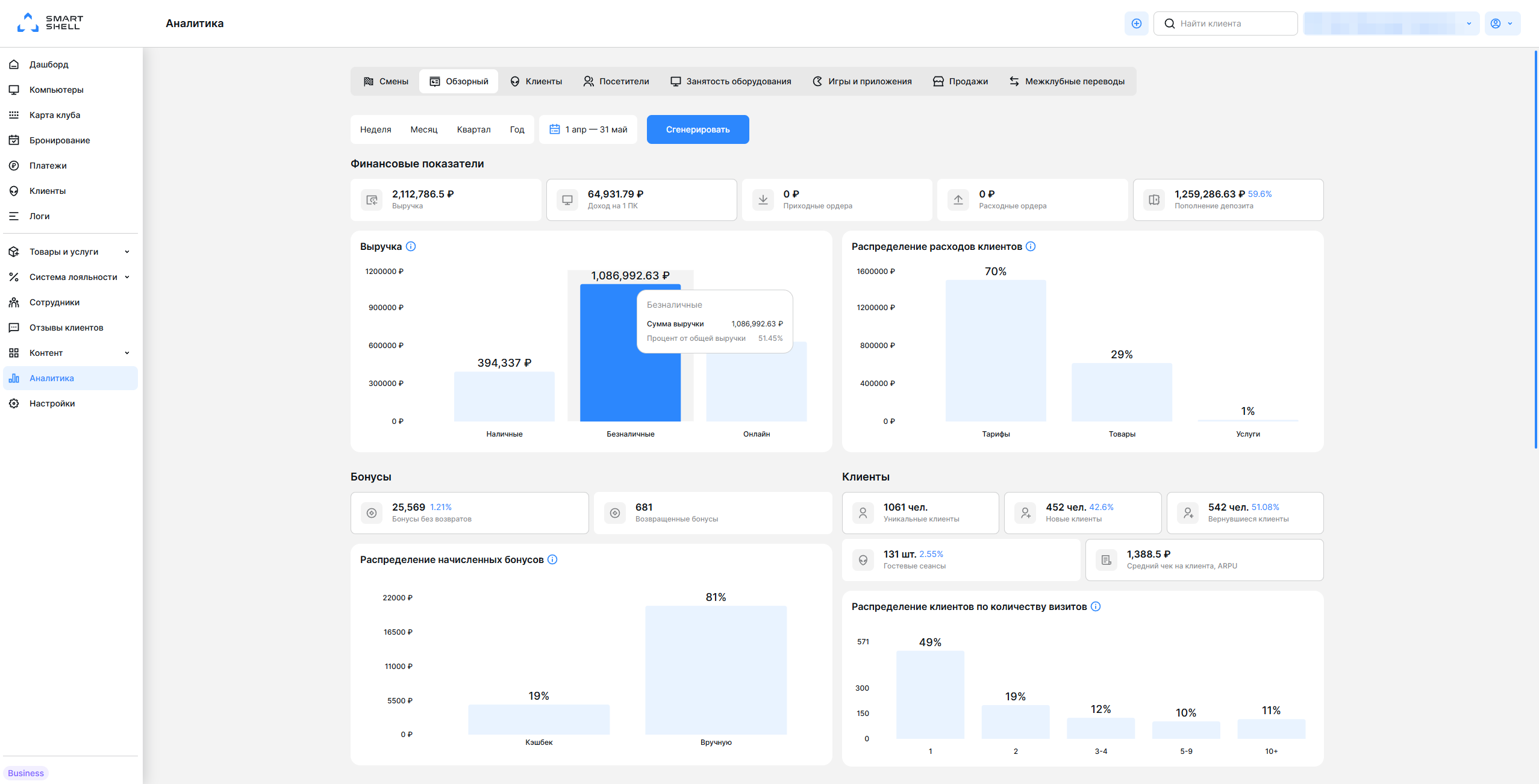Open Бронирование in the sidebar

tap(70, 140)
